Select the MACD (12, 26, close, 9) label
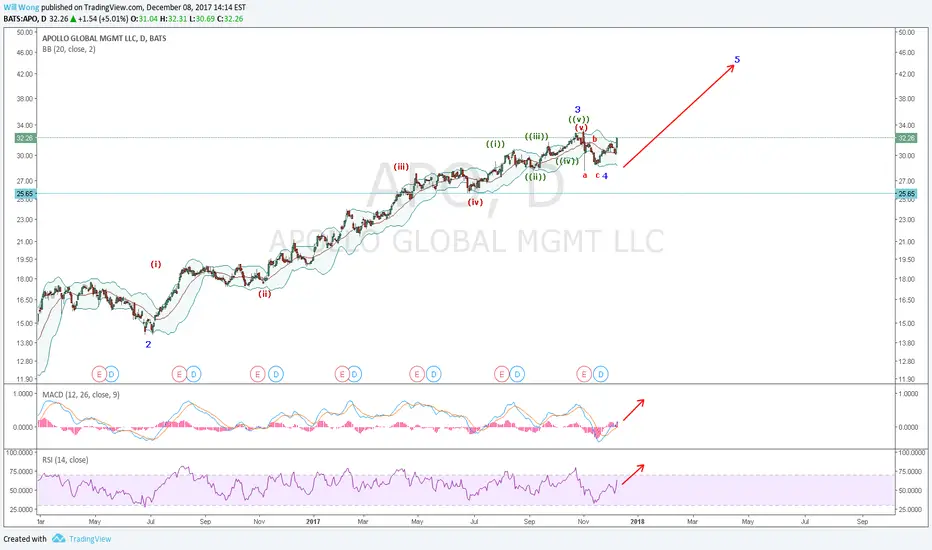932x550 pixels. [x=81, y=395]
